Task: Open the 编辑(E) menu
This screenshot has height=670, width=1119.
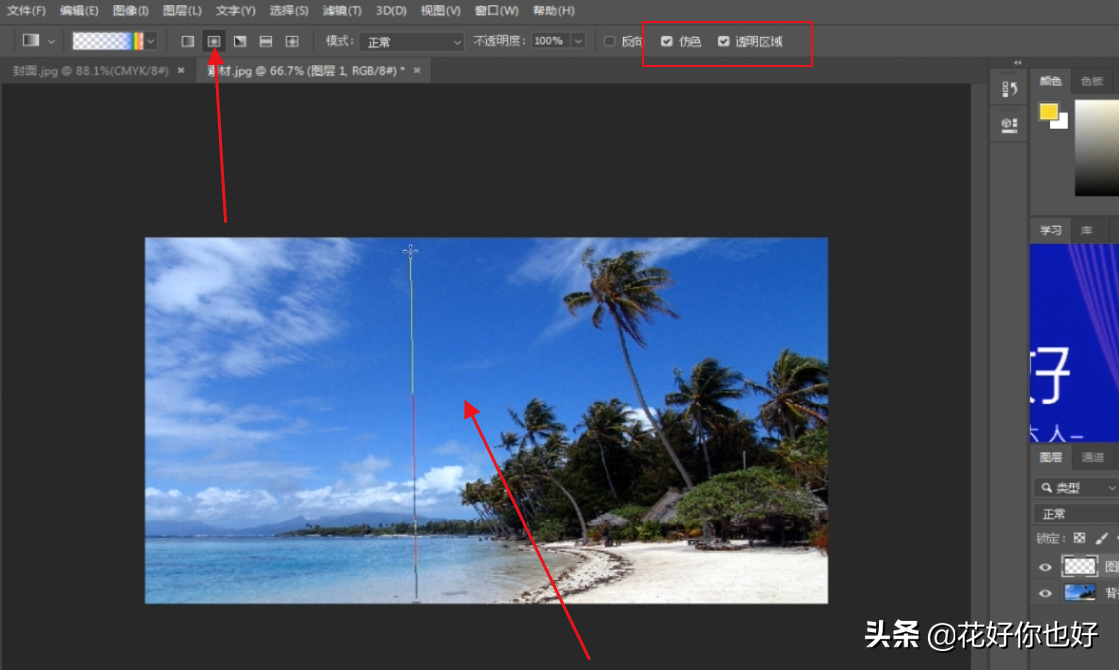Action: 79,11
